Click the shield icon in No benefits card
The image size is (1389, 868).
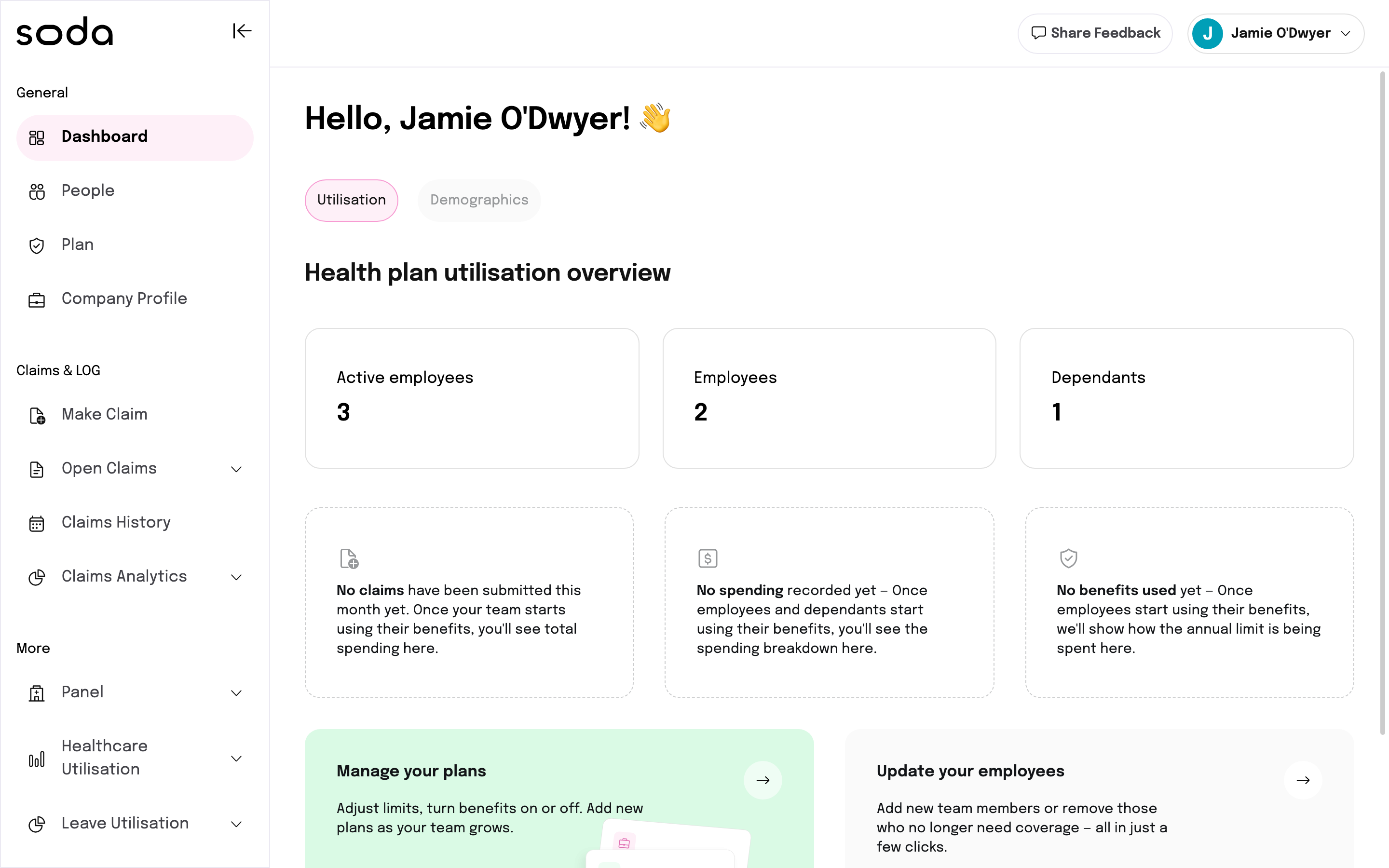[1068, 558]
